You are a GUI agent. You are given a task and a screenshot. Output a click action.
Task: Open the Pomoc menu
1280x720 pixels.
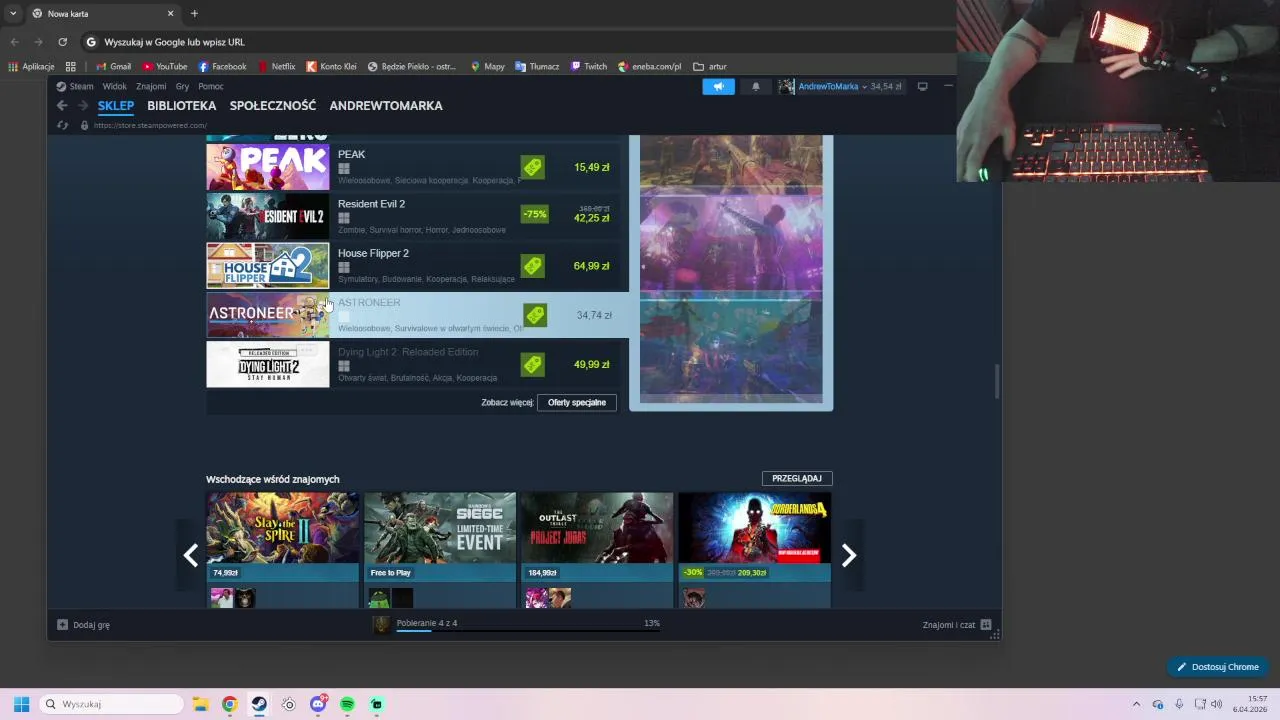point(211,86)
